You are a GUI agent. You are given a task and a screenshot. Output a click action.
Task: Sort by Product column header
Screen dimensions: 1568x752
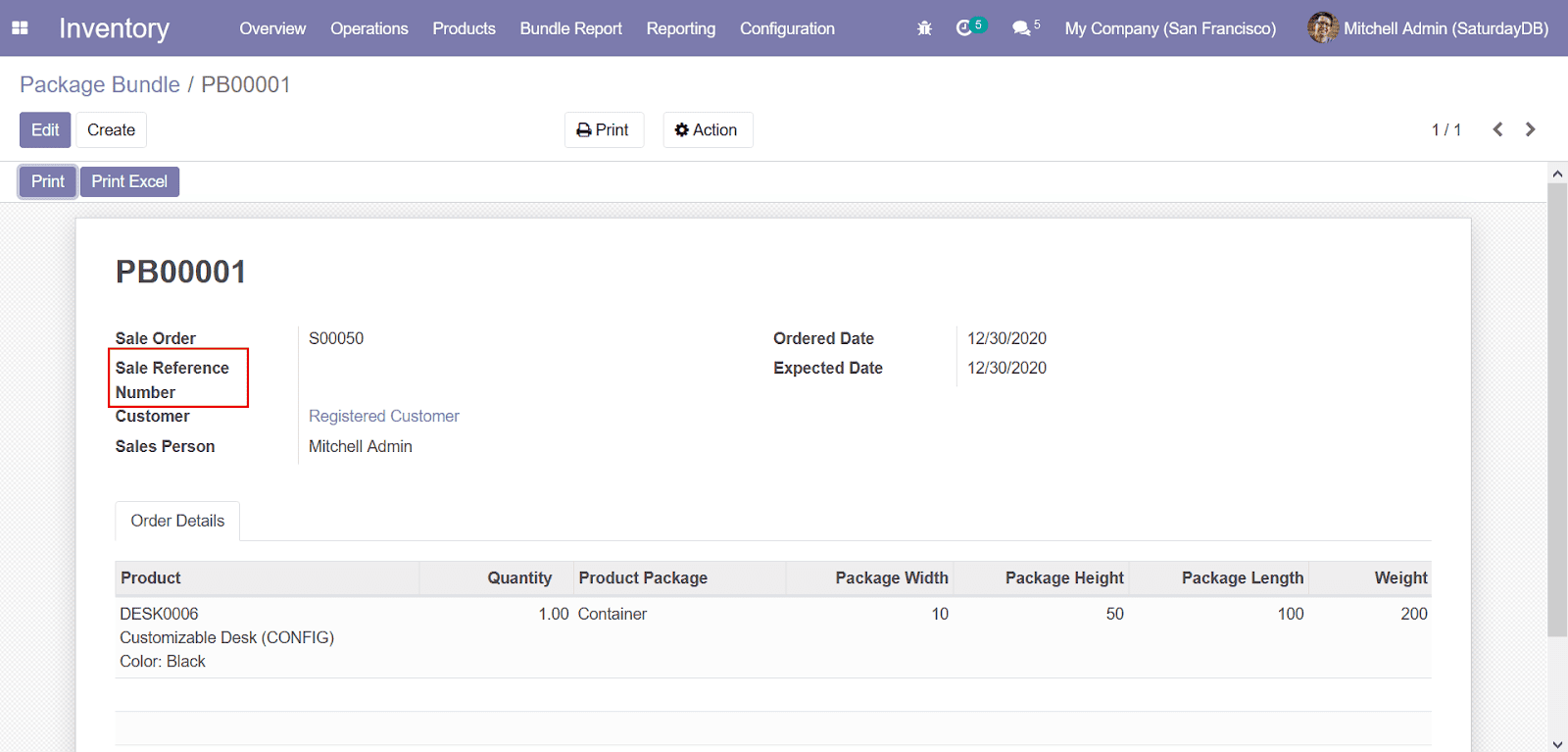[267, 577]
